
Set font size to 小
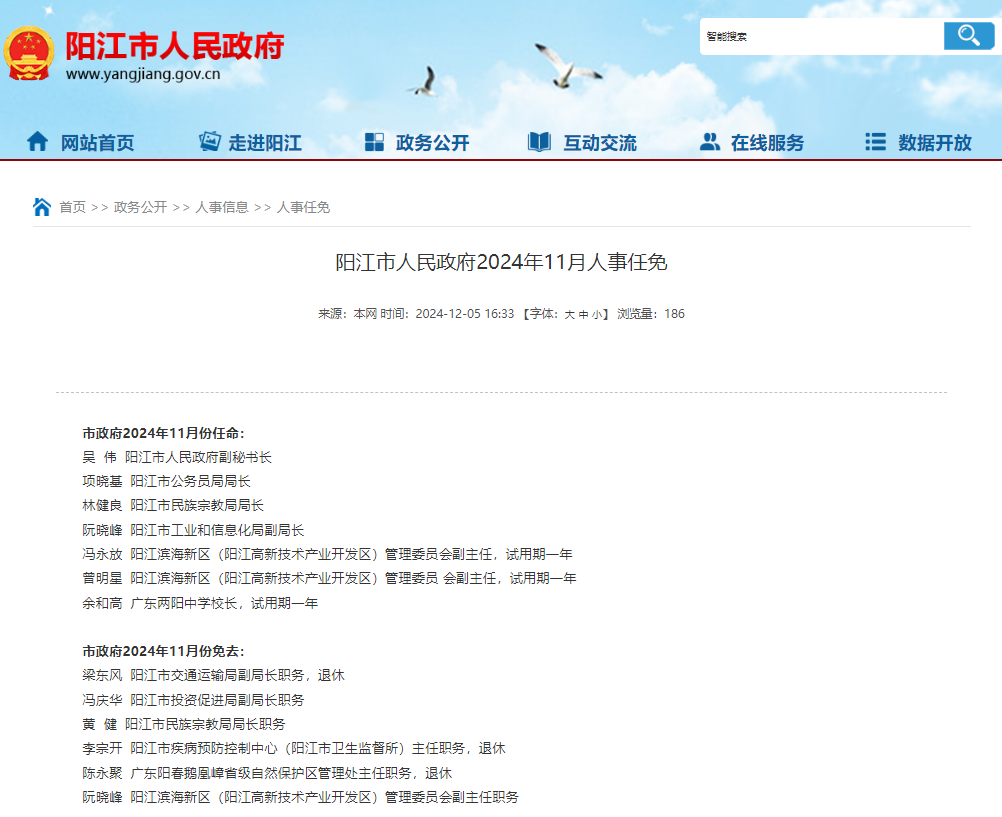596,315
